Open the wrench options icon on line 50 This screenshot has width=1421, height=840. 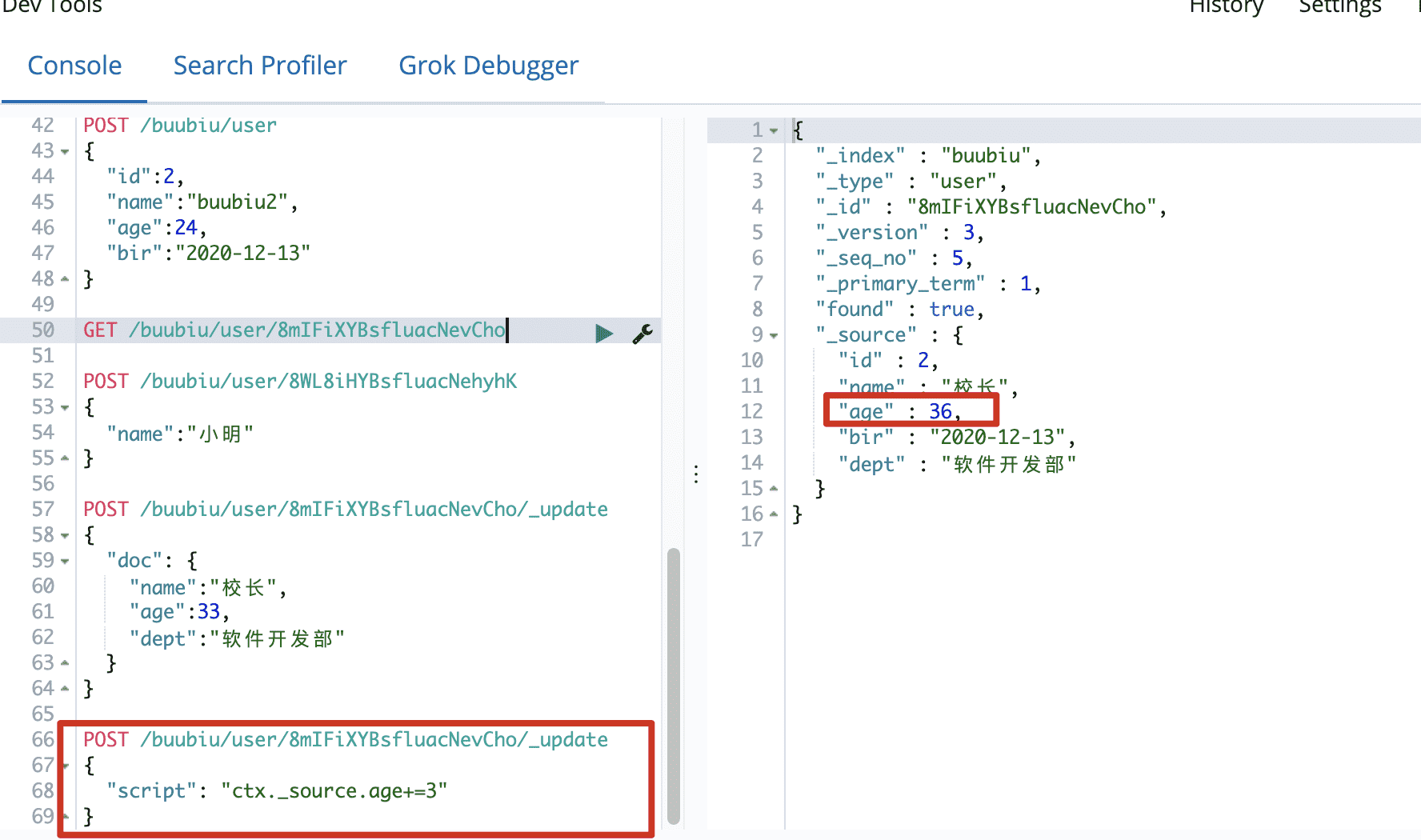click(642, 333)
